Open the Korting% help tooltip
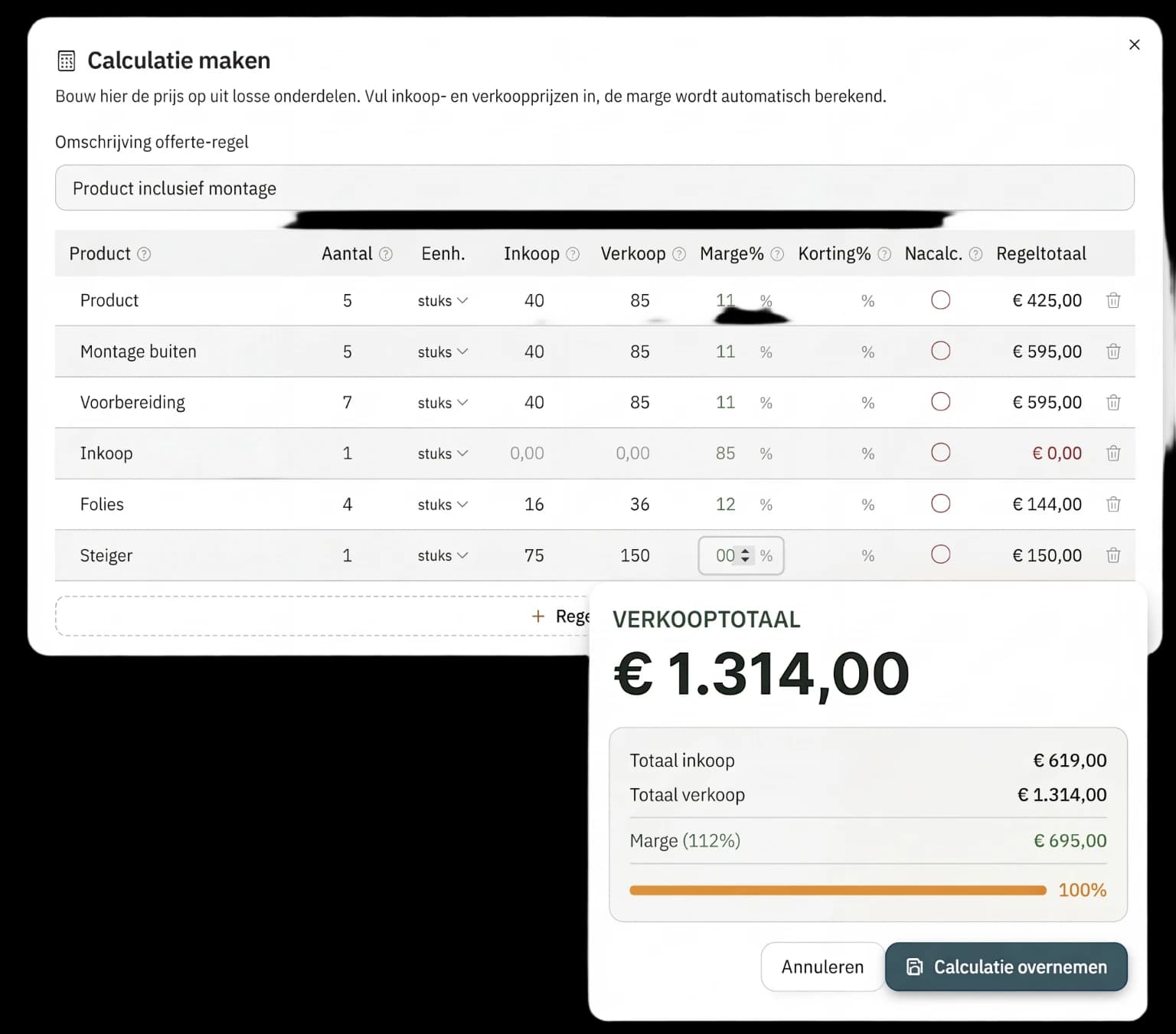This screenshot has width=1176, height=1034. 884,254
